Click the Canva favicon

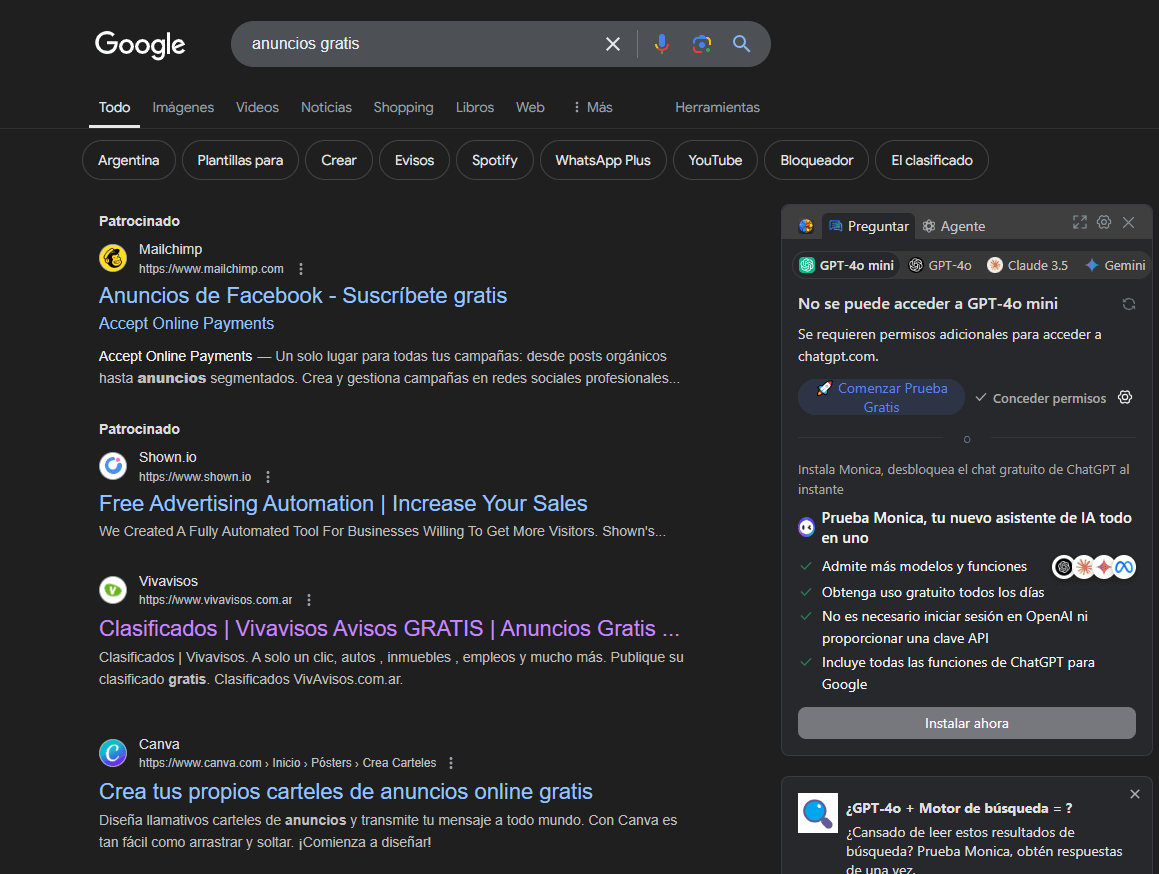pyautogui.click(x=113, y=753)
